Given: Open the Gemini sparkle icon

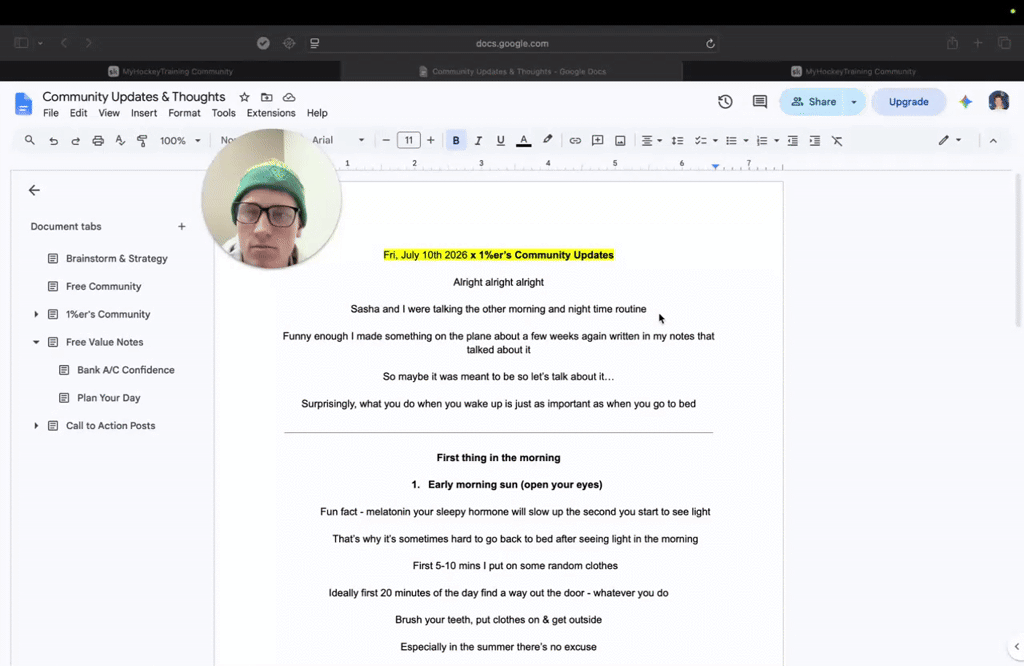Looking at the screenshot, I should 965,102.
